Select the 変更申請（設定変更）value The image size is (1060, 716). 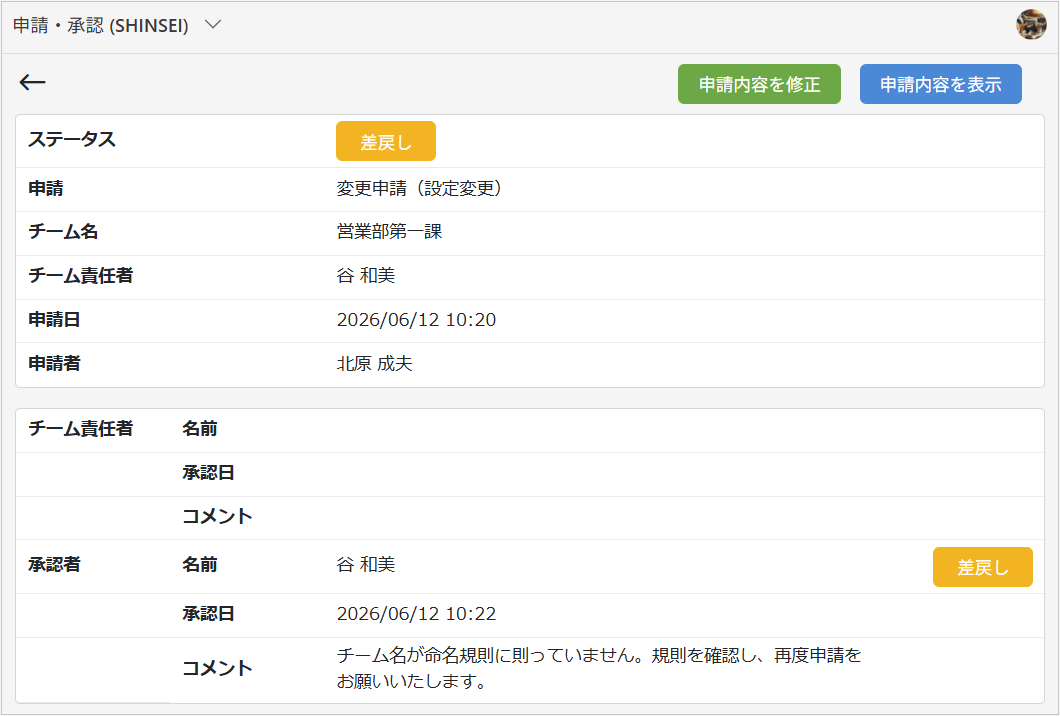[x=419, y=189]
